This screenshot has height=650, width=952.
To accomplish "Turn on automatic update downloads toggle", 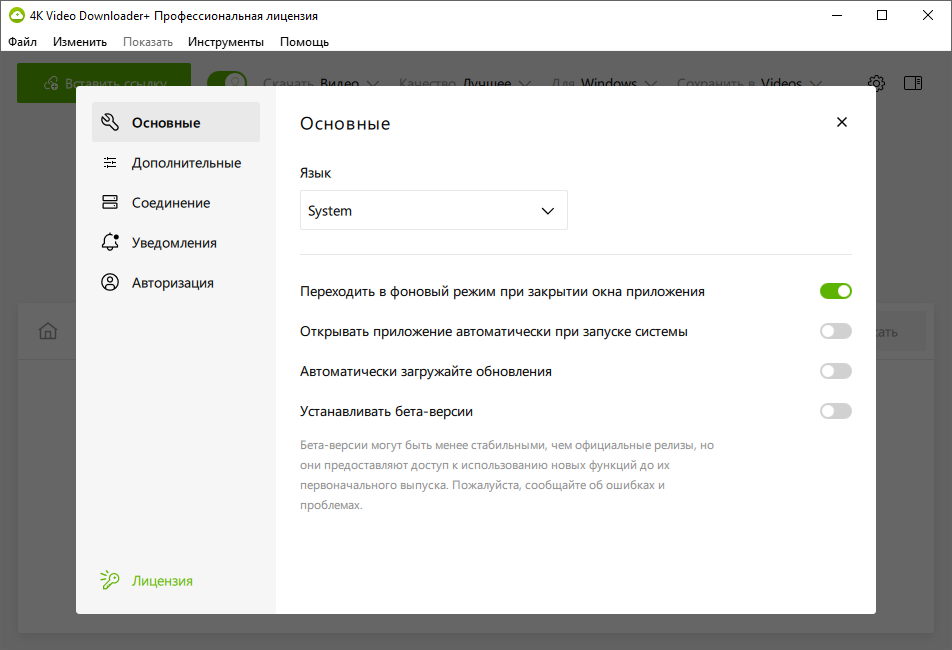I will [835, 371].
